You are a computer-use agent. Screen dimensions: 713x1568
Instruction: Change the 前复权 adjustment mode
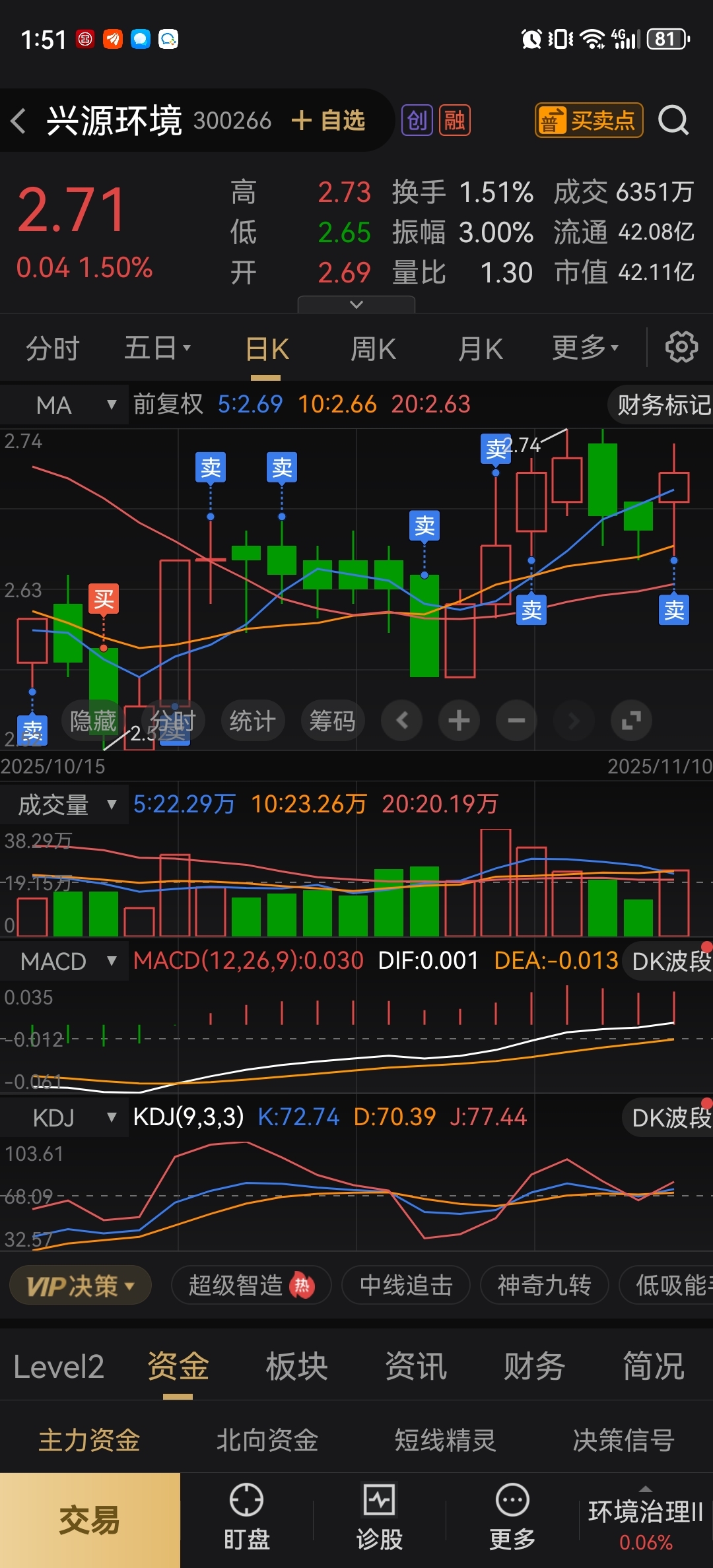coord(168,404)
